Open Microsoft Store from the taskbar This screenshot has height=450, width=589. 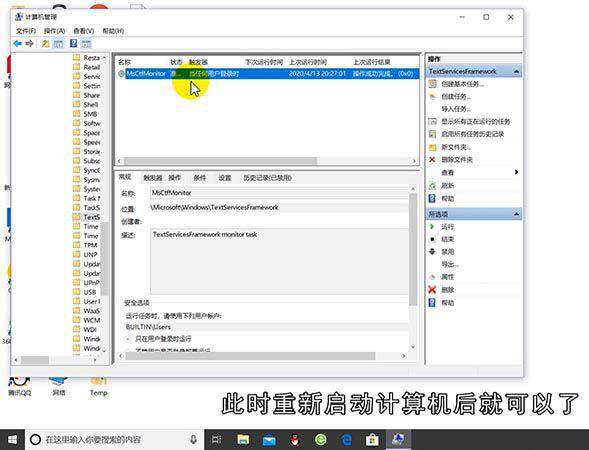coord(372,439)
